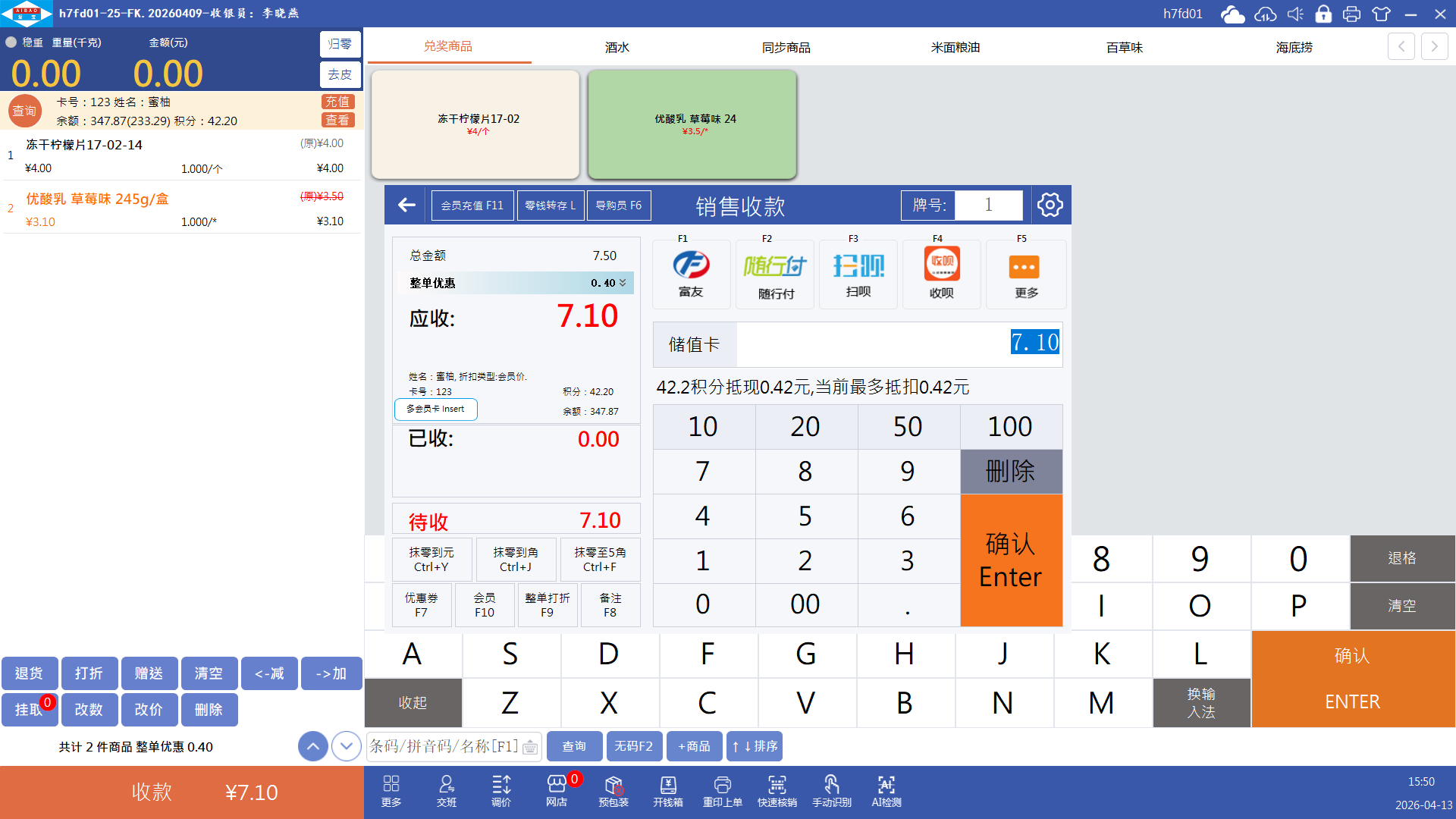Collapse list with the up chevron button
The height and width of the screenshot is (819, 1456).
click(x=313, y=746)
